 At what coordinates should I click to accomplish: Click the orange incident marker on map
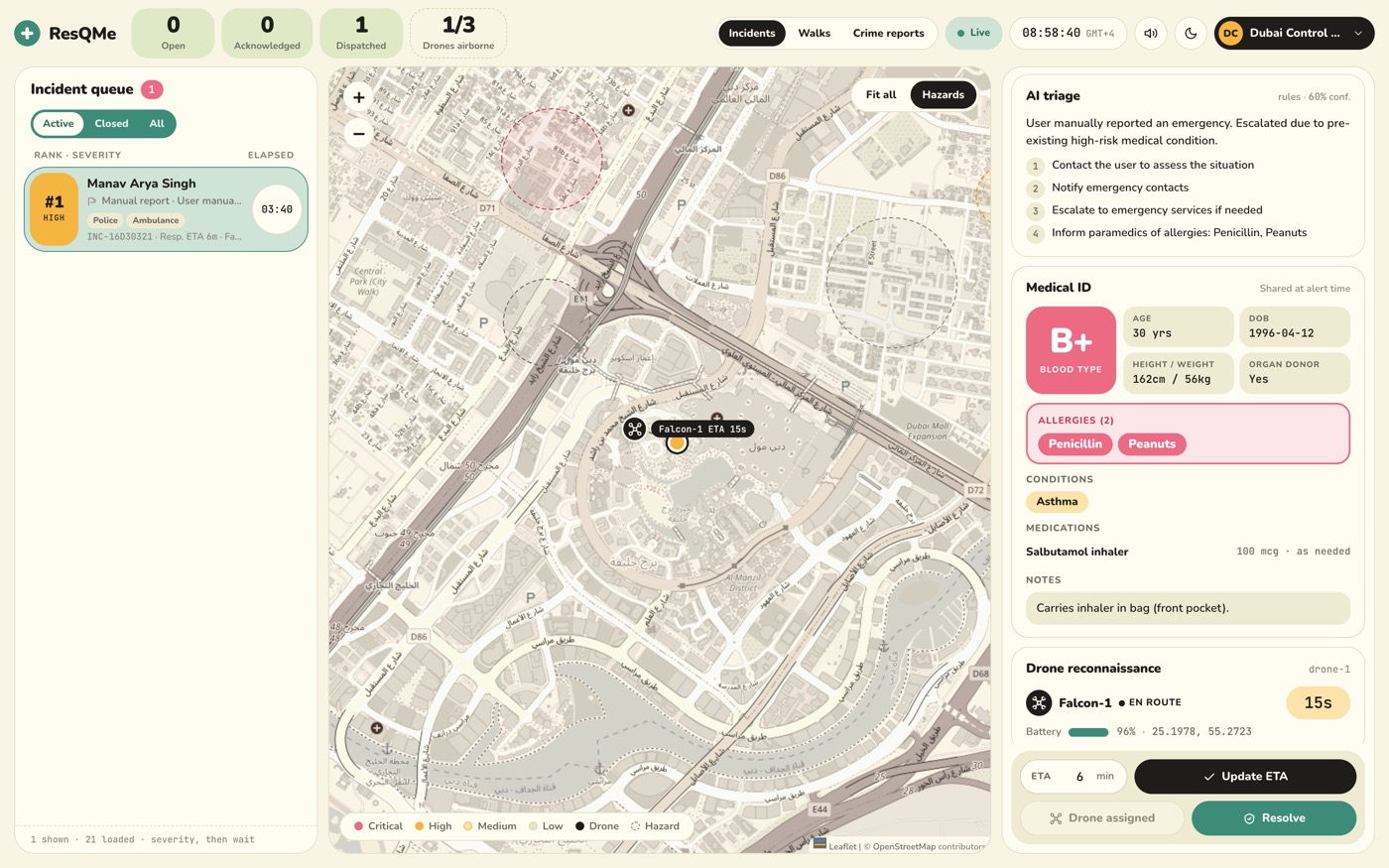tap(677, 442)
